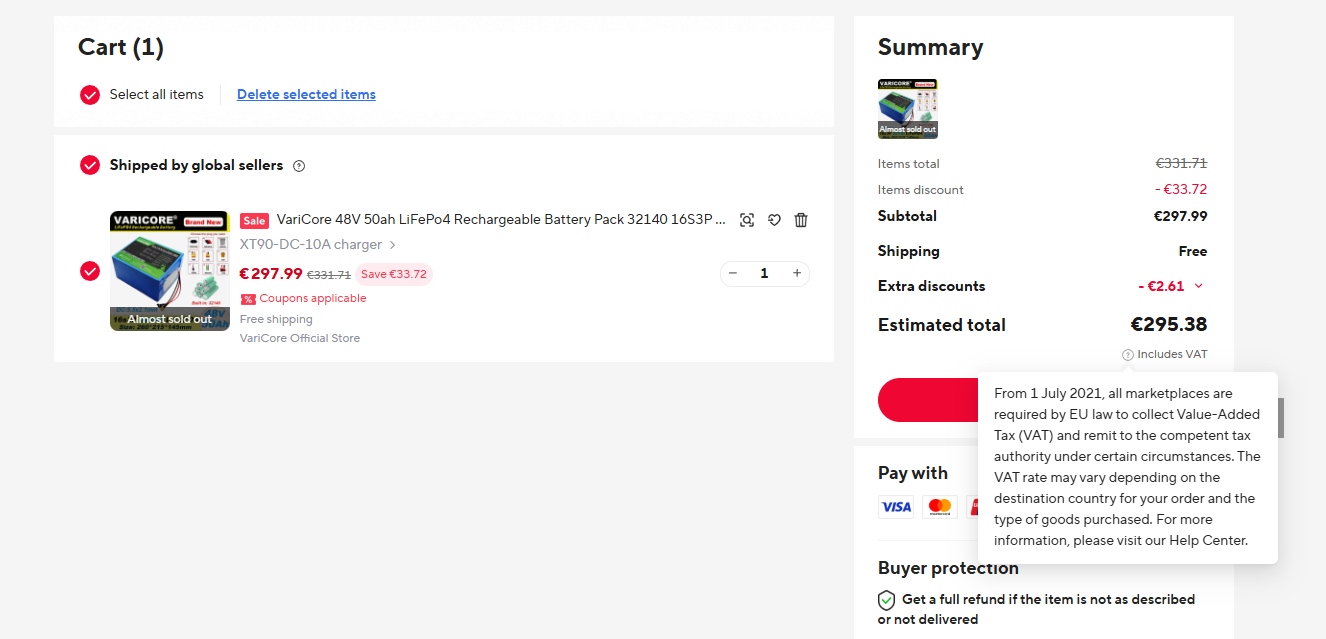1326x639 pixels.
Task: Click the Mastercard payment icon
Action: click(x=939, y=507)
